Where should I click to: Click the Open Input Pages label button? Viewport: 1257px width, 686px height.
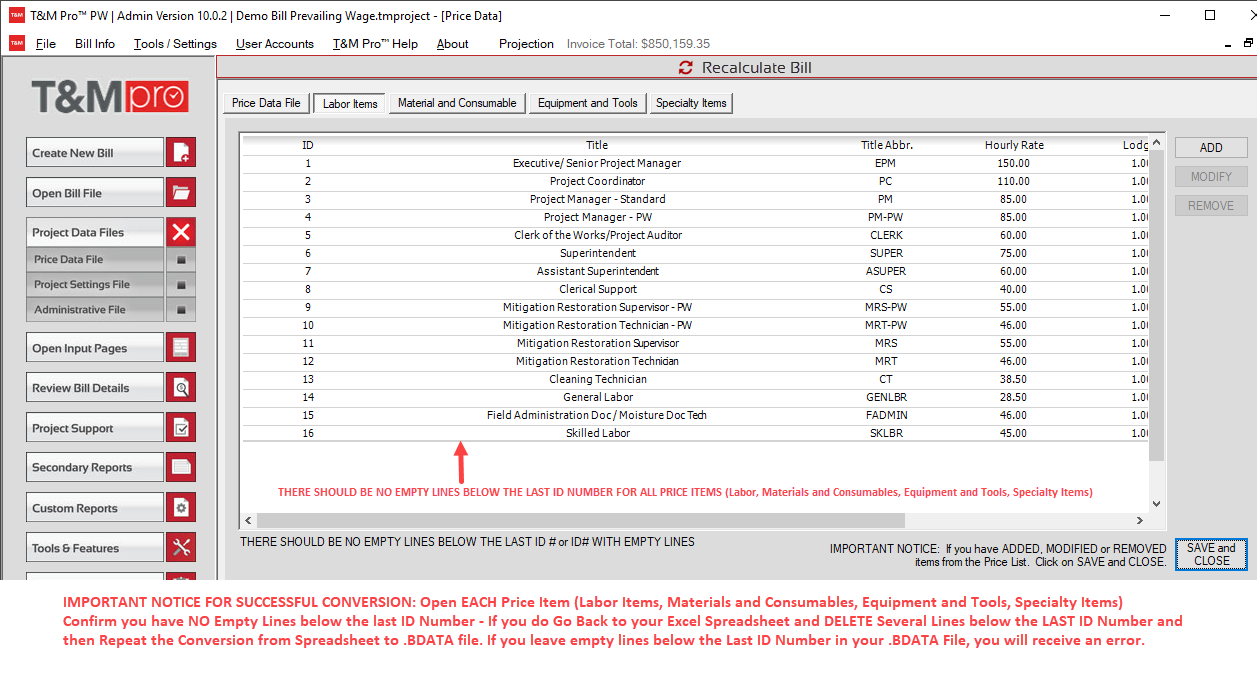coord(94,348)
